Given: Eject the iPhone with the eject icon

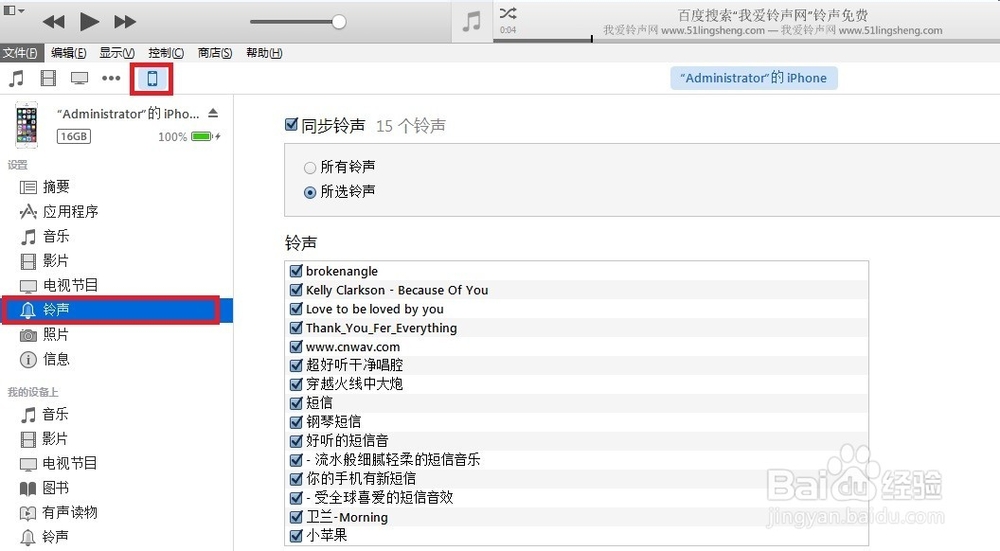Looking at the screenshot, I should click(x=213, y=113).
